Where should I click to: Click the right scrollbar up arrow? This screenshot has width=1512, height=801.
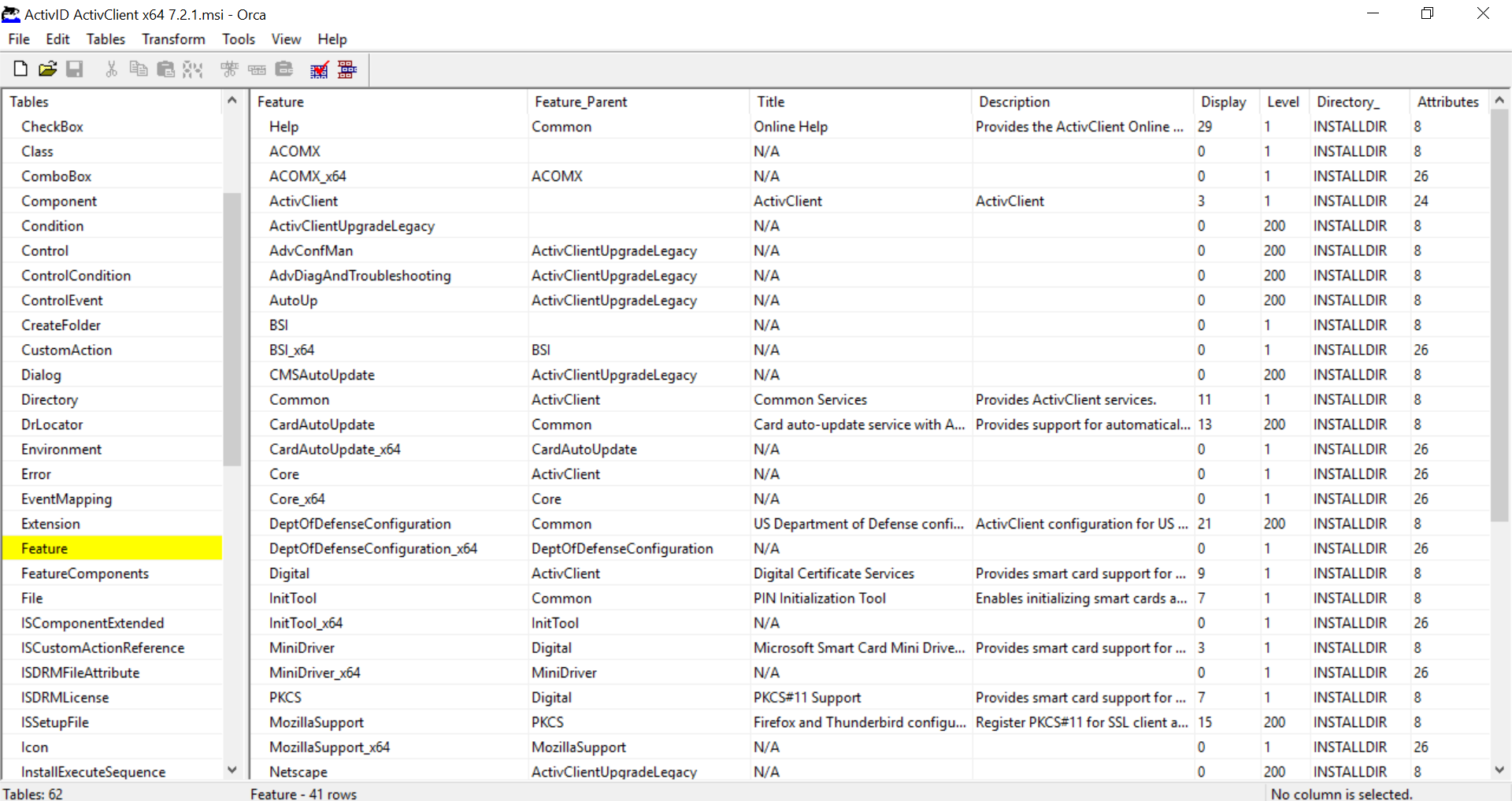click(x=1500, y=99)
